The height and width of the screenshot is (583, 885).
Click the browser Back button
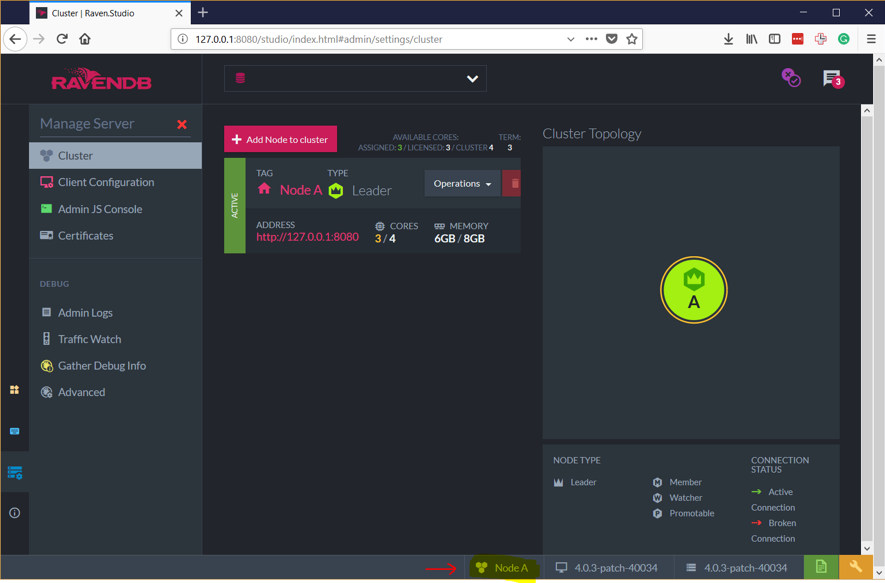tap(15, 39)
